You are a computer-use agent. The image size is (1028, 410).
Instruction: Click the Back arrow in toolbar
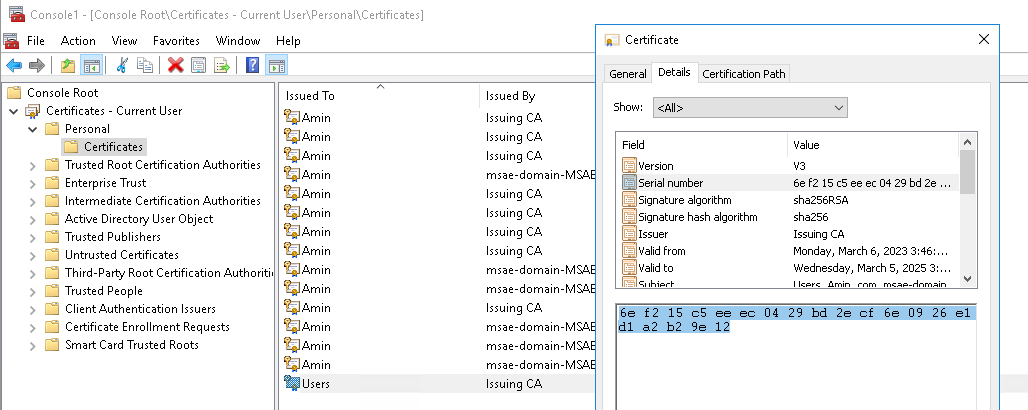14,65
